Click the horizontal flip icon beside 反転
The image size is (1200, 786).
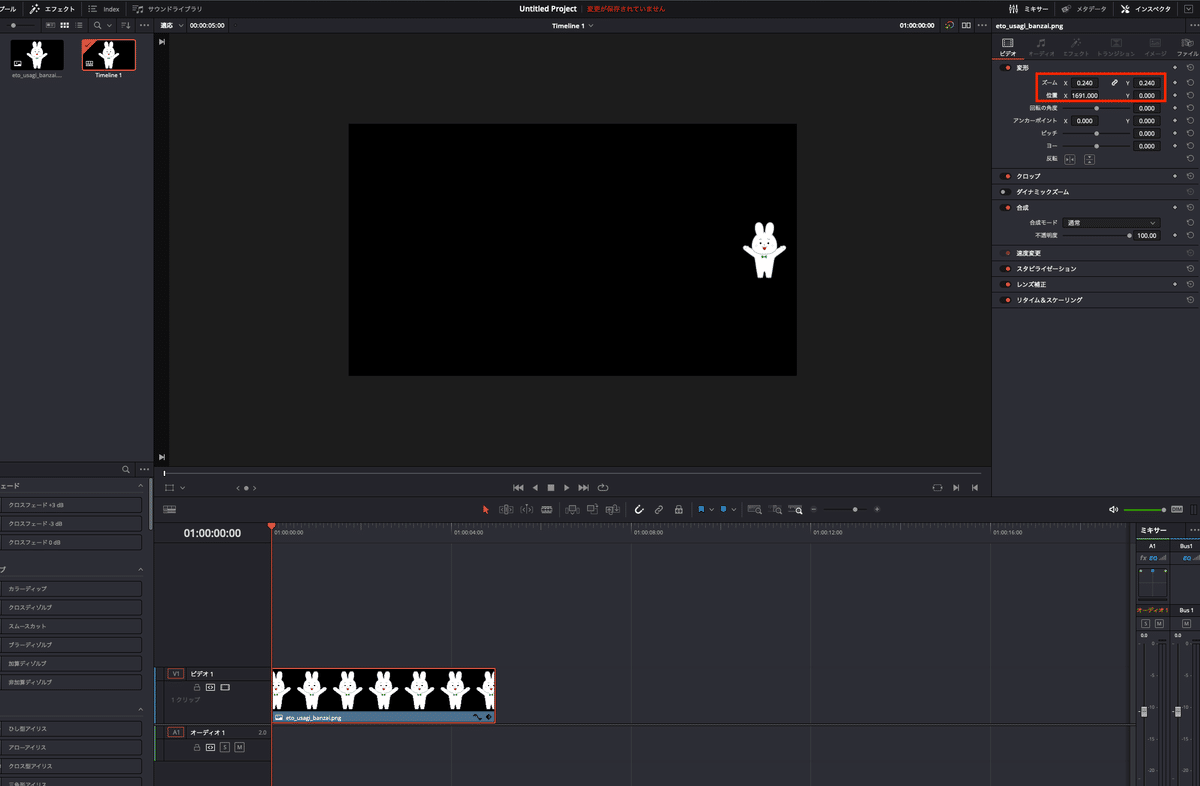pos(1069,159)
